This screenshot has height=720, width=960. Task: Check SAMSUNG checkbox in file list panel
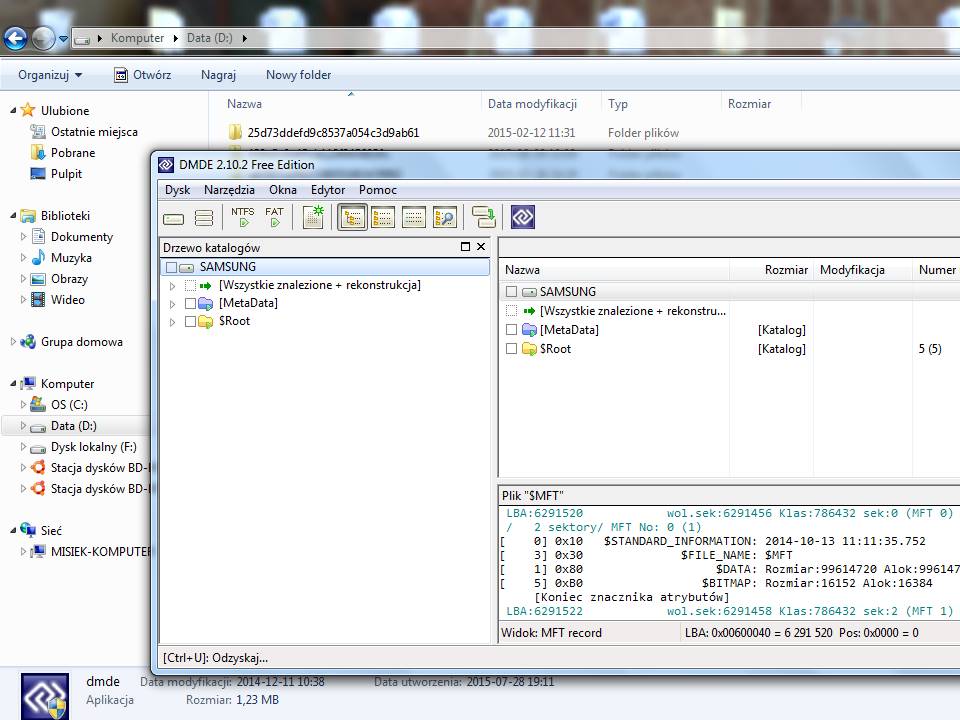click(512, 292)
